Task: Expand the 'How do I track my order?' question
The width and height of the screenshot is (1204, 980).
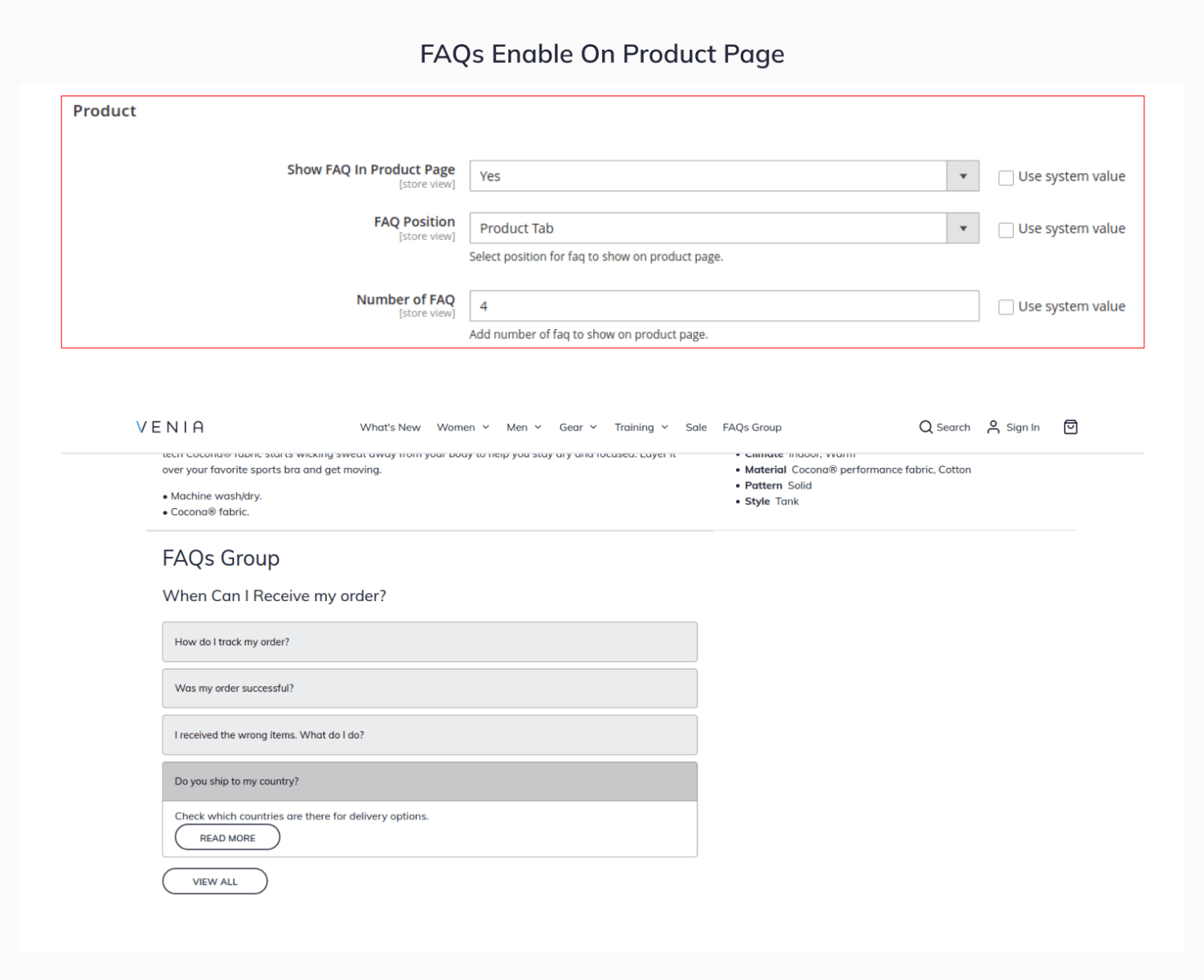Action: point(430,642)
